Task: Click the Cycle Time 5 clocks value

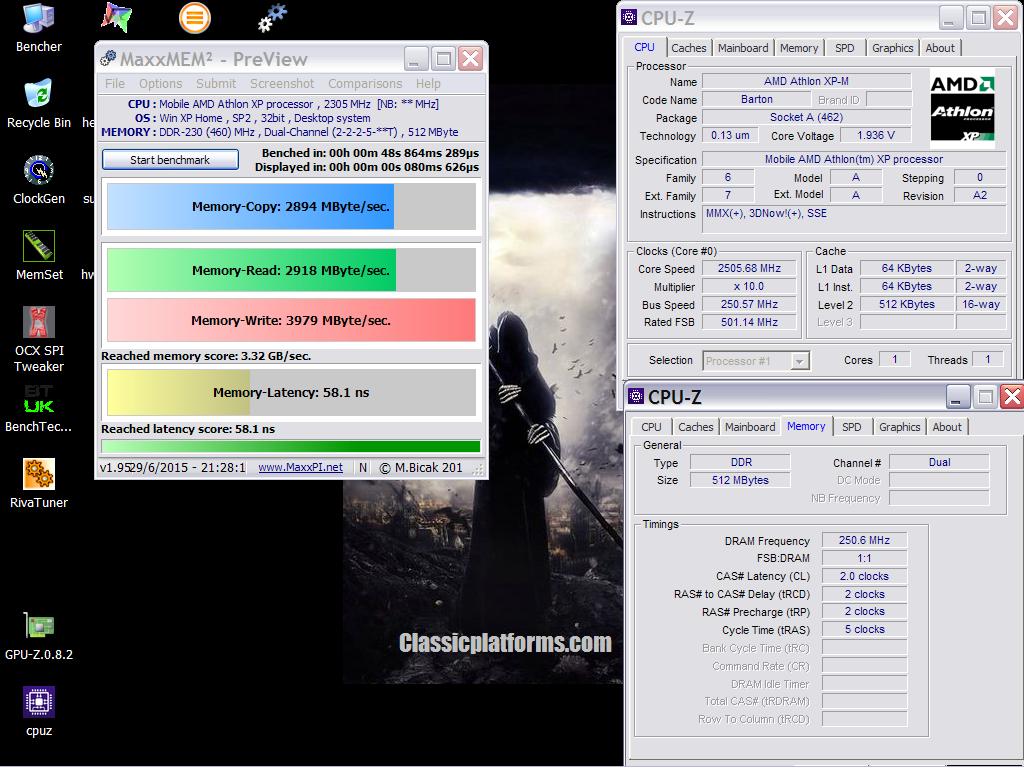Action: [864, 630]
